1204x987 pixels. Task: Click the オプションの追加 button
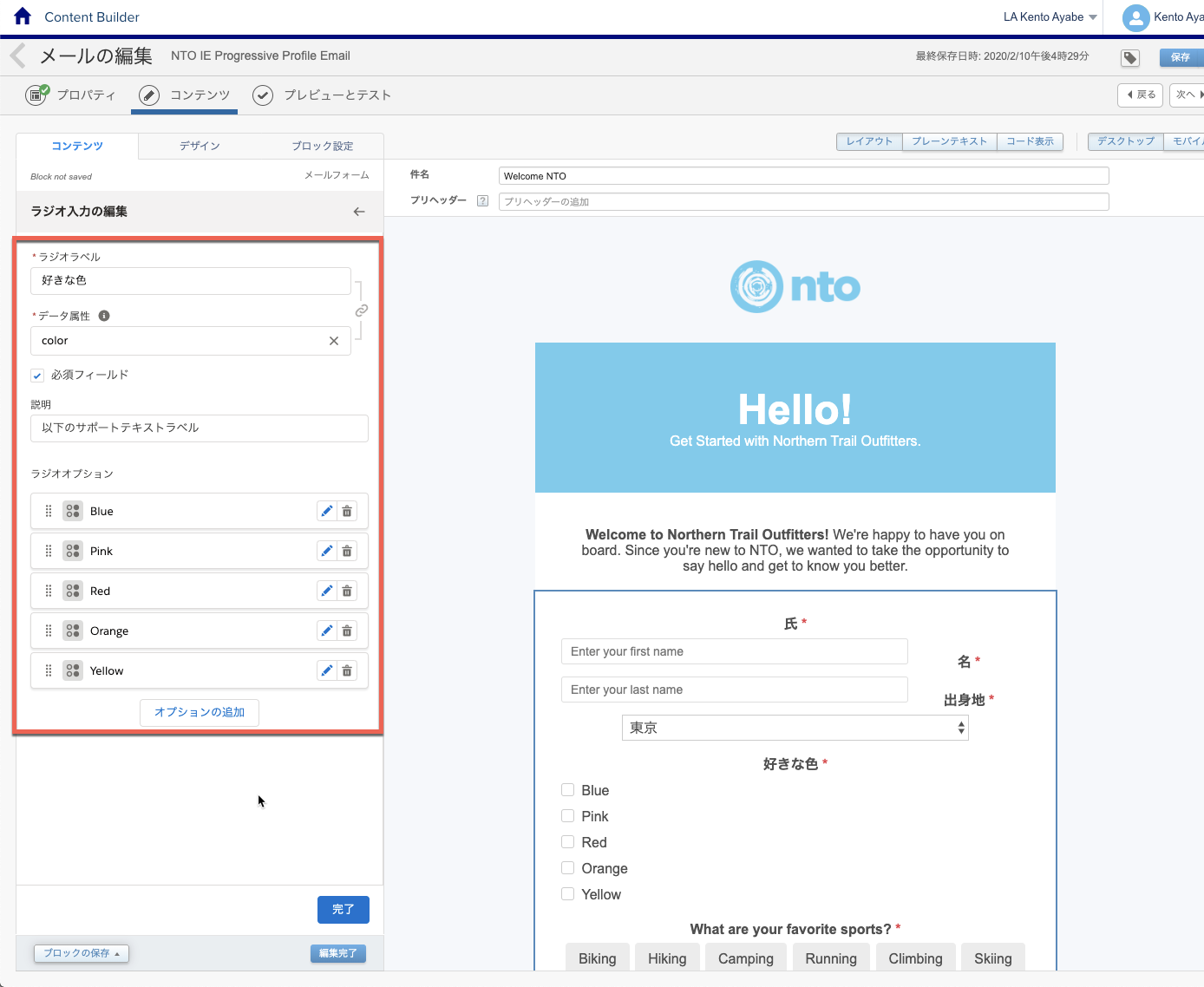click(x=200, y=712)
